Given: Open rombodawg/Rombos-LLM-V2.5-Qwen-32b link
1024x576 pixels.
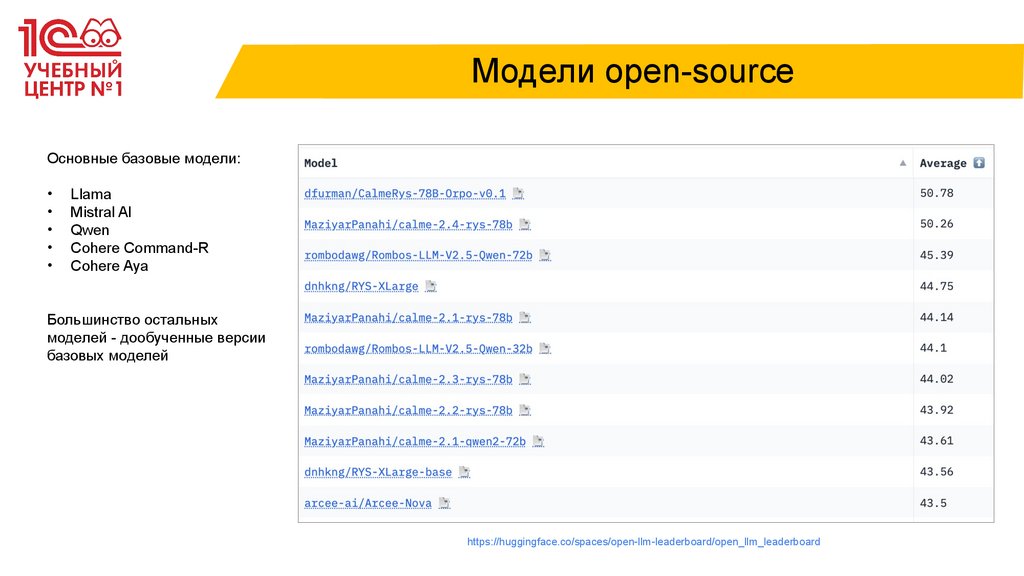Looking at the screenshot, I should click(x=418, y=348).
